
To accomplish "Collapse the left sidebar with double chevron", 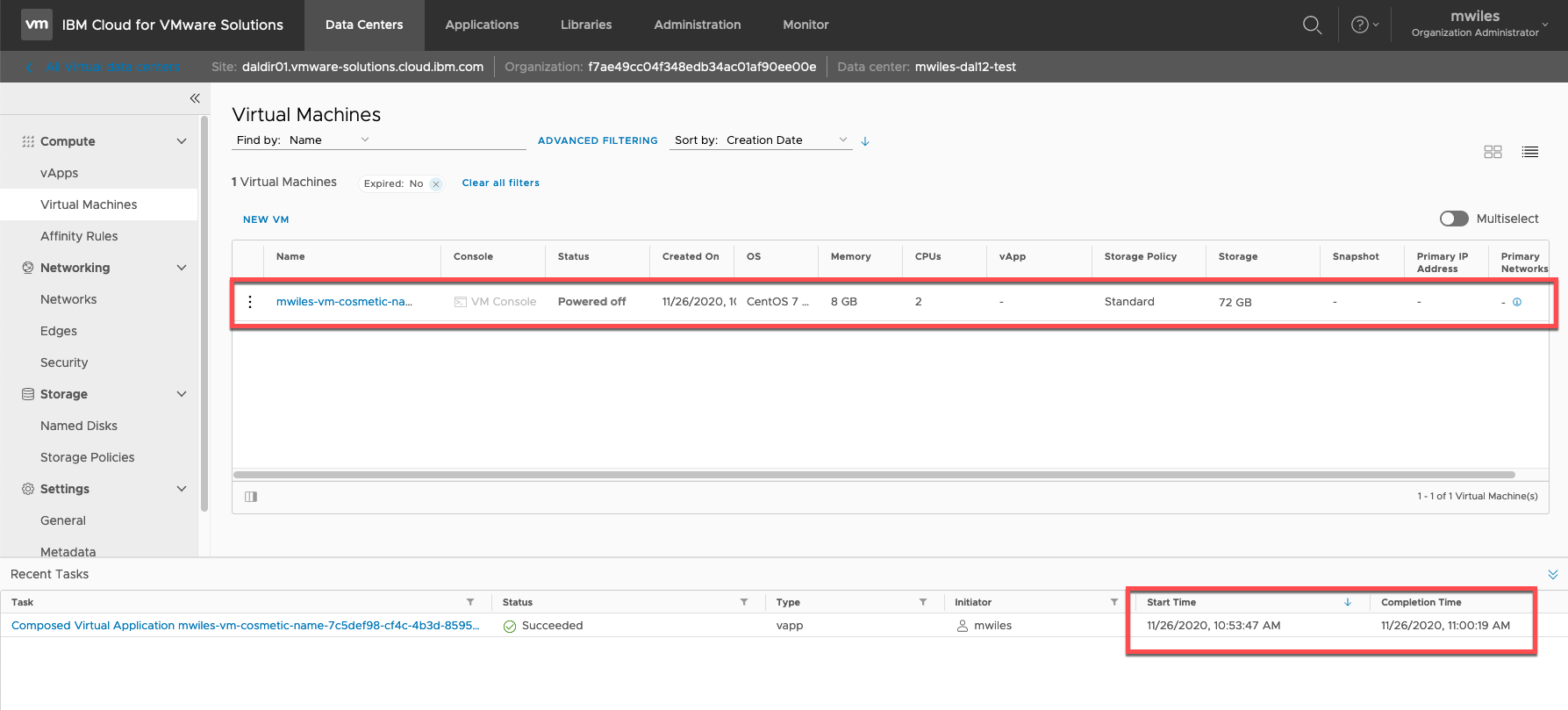I will tap(195, 98).
